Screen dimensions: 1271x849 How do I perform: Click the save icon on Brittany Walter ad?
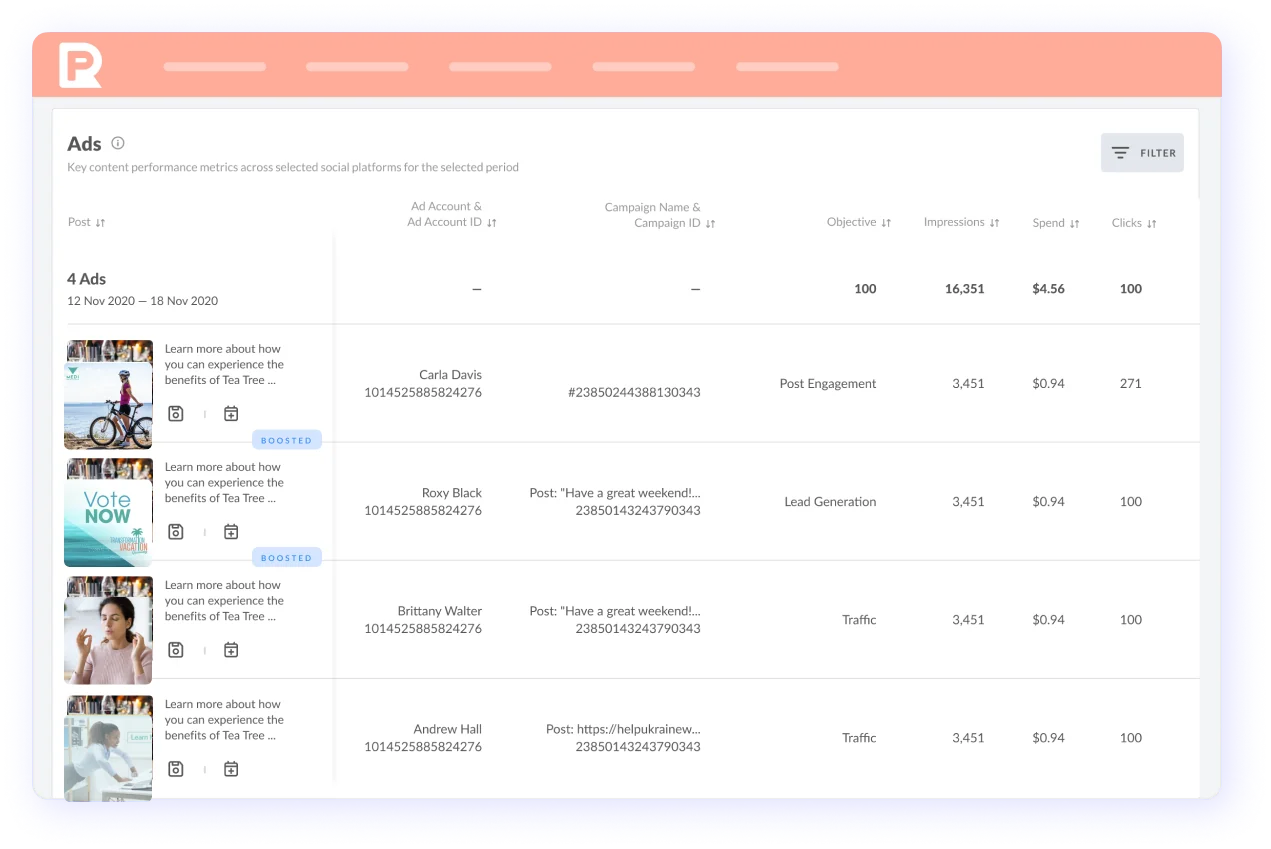point(176,650)
